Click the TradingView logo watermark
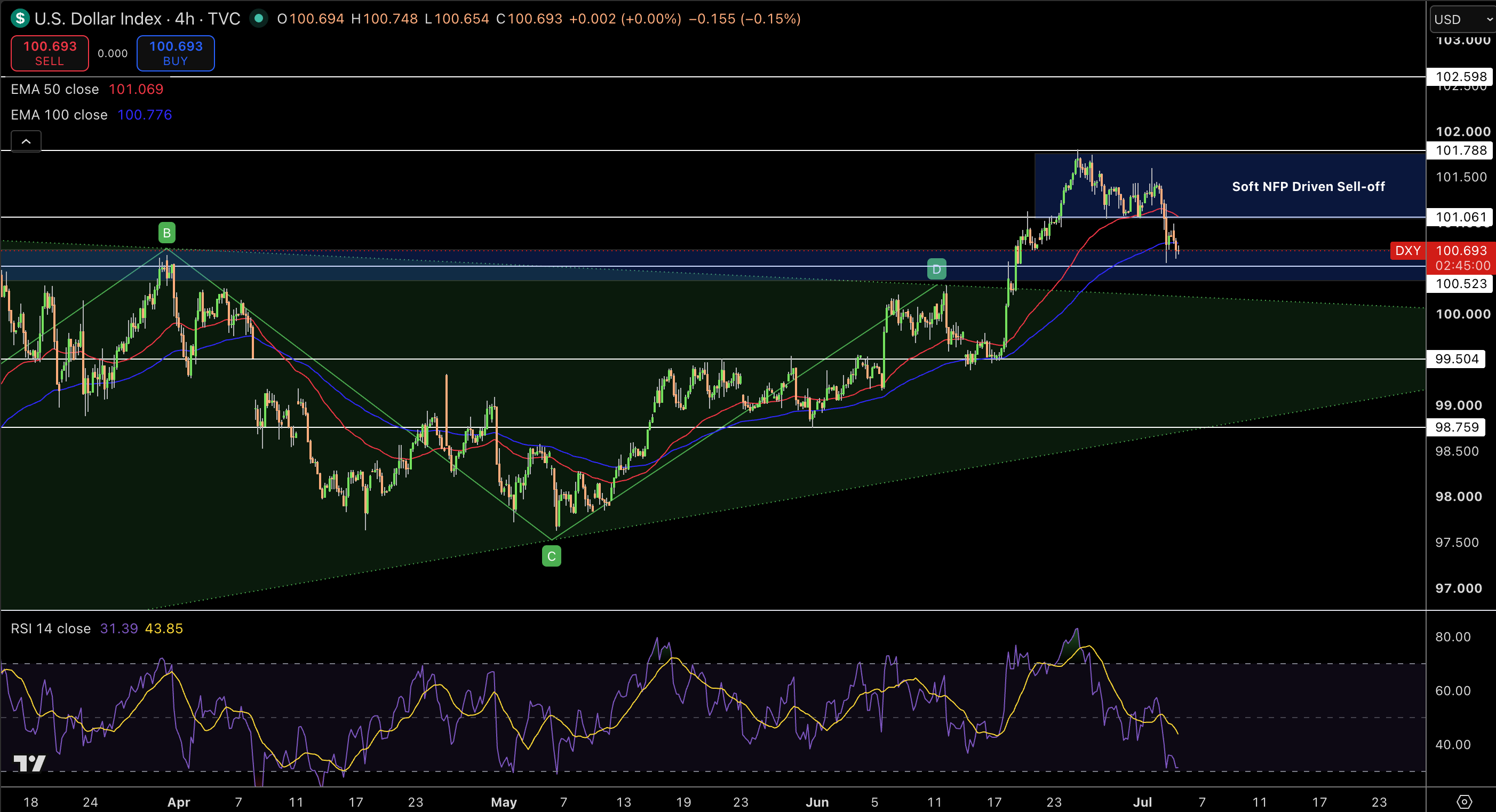The height and width of the screenshot is (812, 1496). [30, 763]
